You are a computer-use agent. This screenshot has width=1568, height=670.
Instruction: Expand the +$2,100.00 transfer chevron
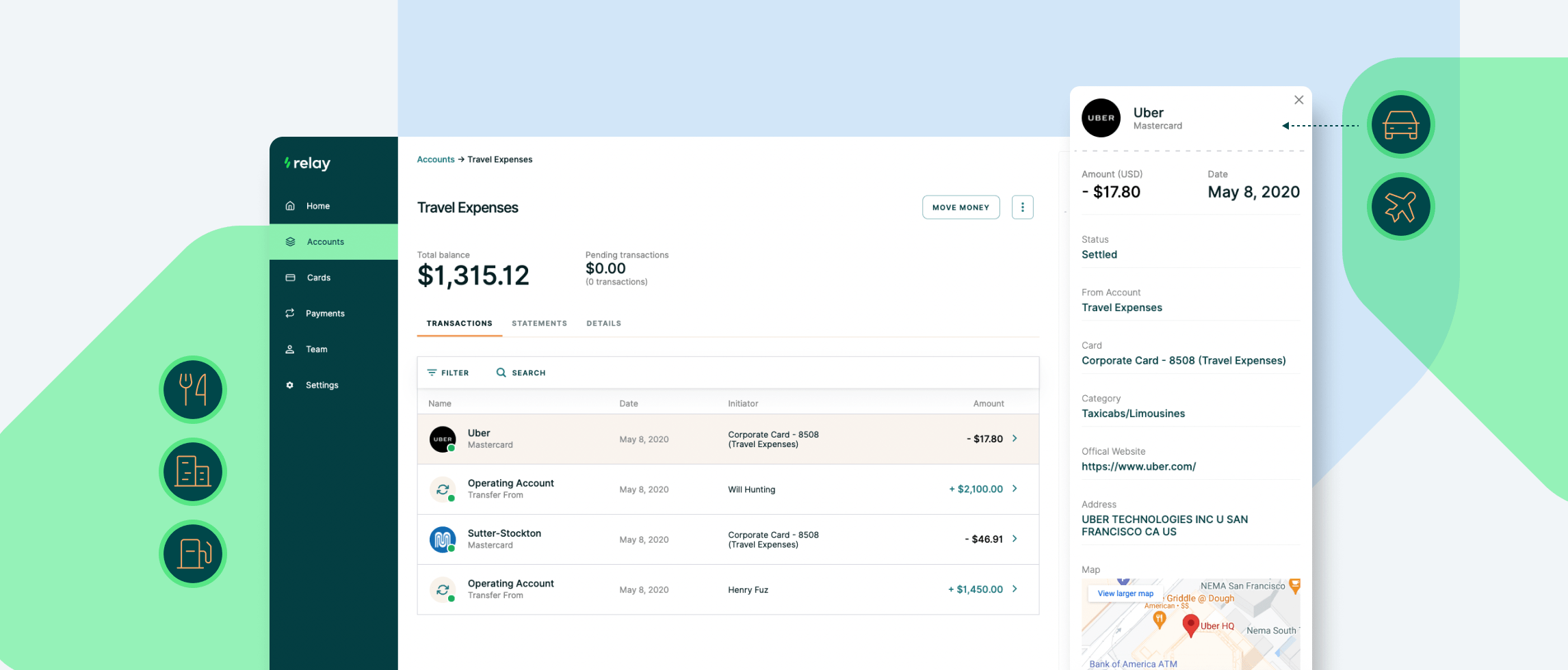1015,489
